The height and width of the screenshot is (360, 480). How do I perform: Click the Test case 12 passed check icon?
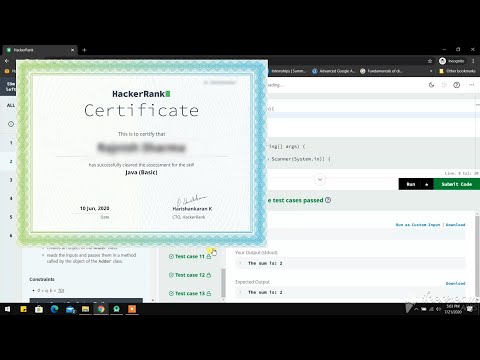[171, 275]
